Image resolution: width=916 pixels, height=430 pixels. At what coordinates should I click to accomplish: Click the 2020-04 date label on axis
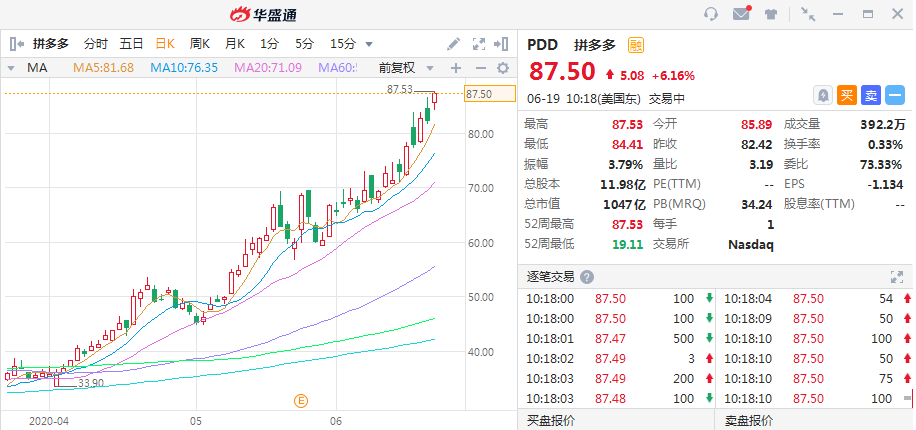point(49,421)
